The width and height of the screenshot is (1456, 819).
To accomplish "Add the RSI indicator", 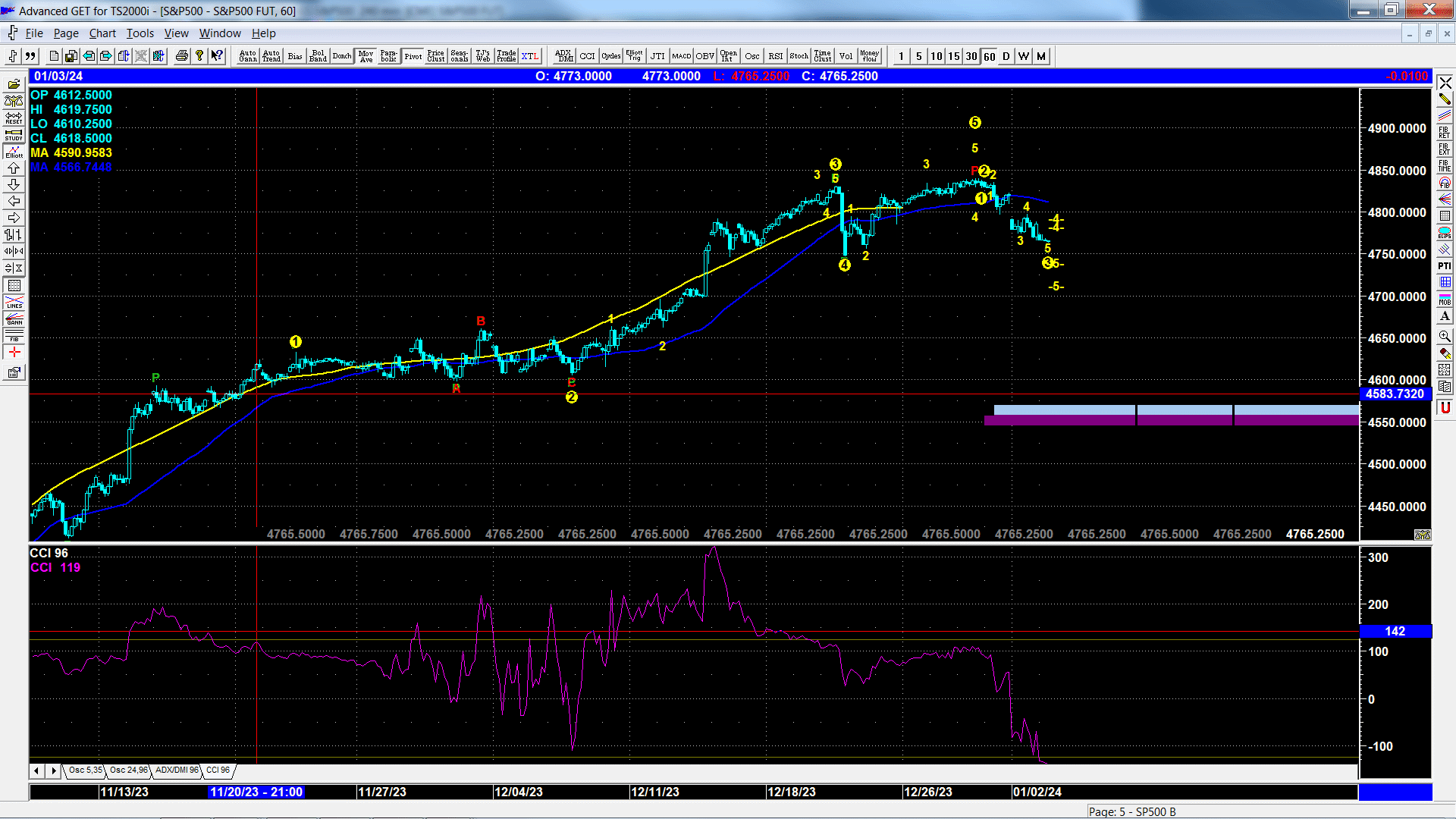I will (776, 56).
